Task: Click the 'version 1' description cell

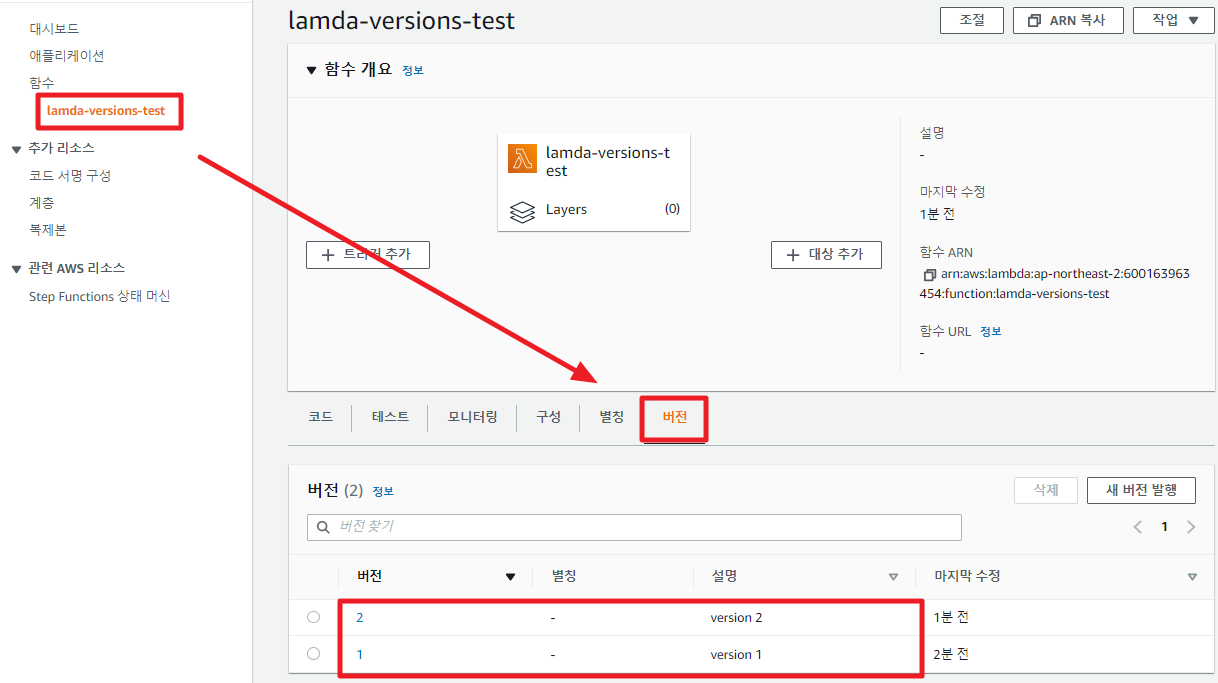Action: coord(736,654)
